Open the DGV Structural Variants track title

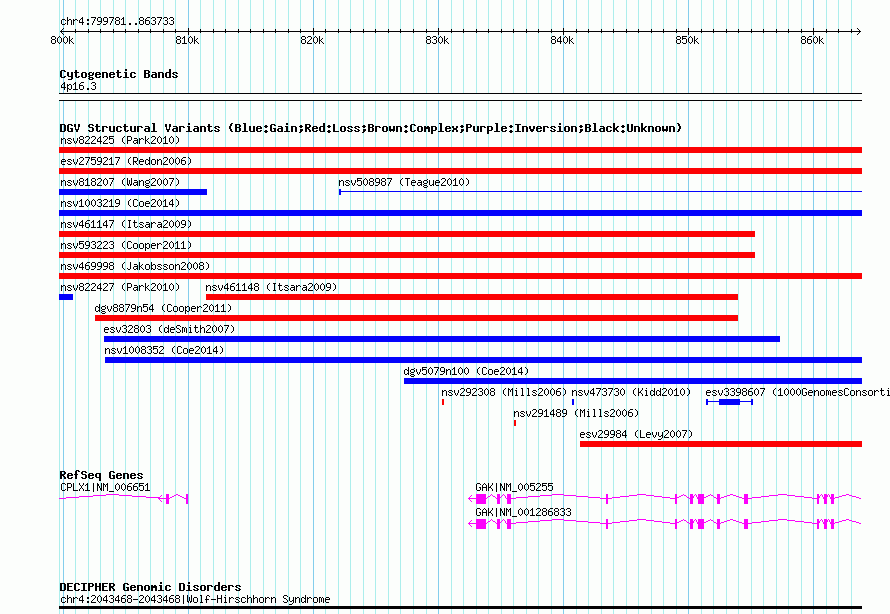[370, 128]
